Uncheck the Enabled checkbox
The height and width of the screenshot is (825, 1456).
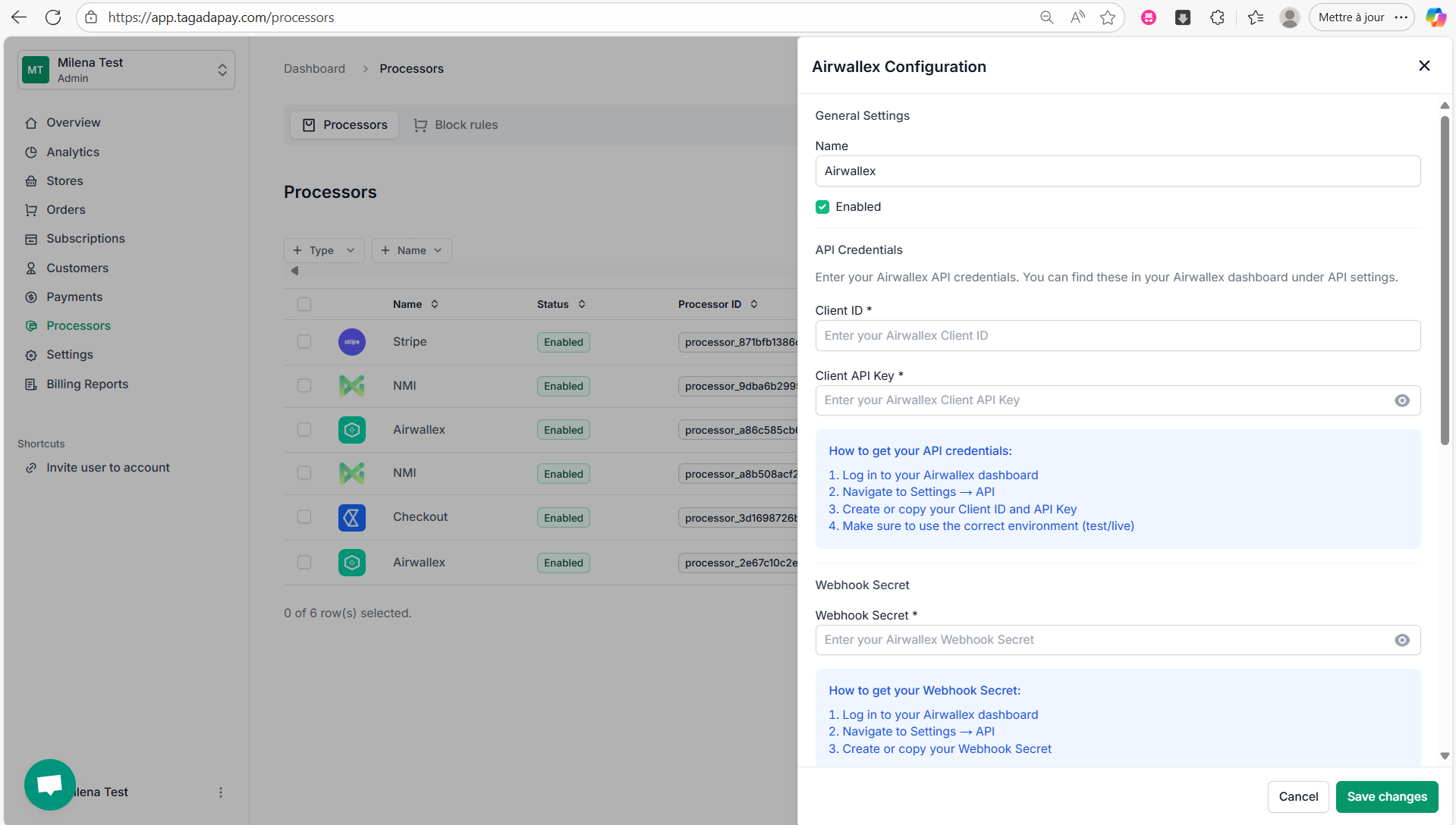click(822, 207)
